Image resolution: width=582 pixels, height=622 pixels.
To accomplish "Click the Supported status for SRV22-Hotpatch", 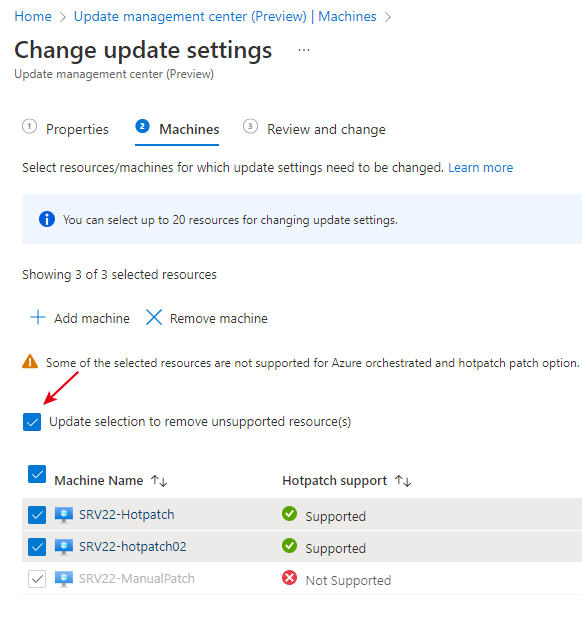I will (336, 516).
